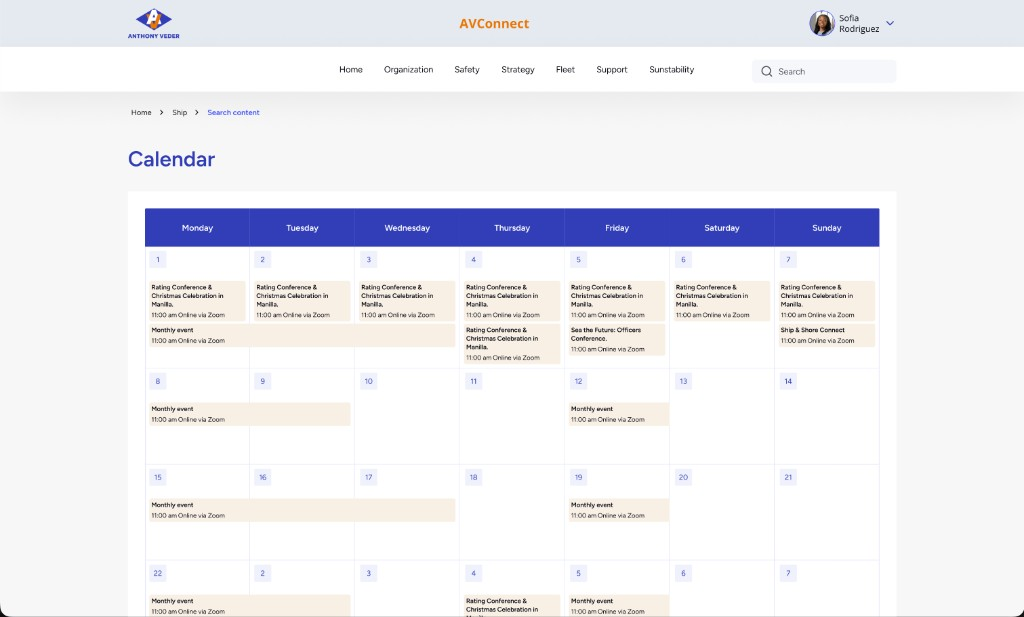The width and height of the screenshot is (1024, 617).
Task: Focus the Search input field
Action: (824, 71)
